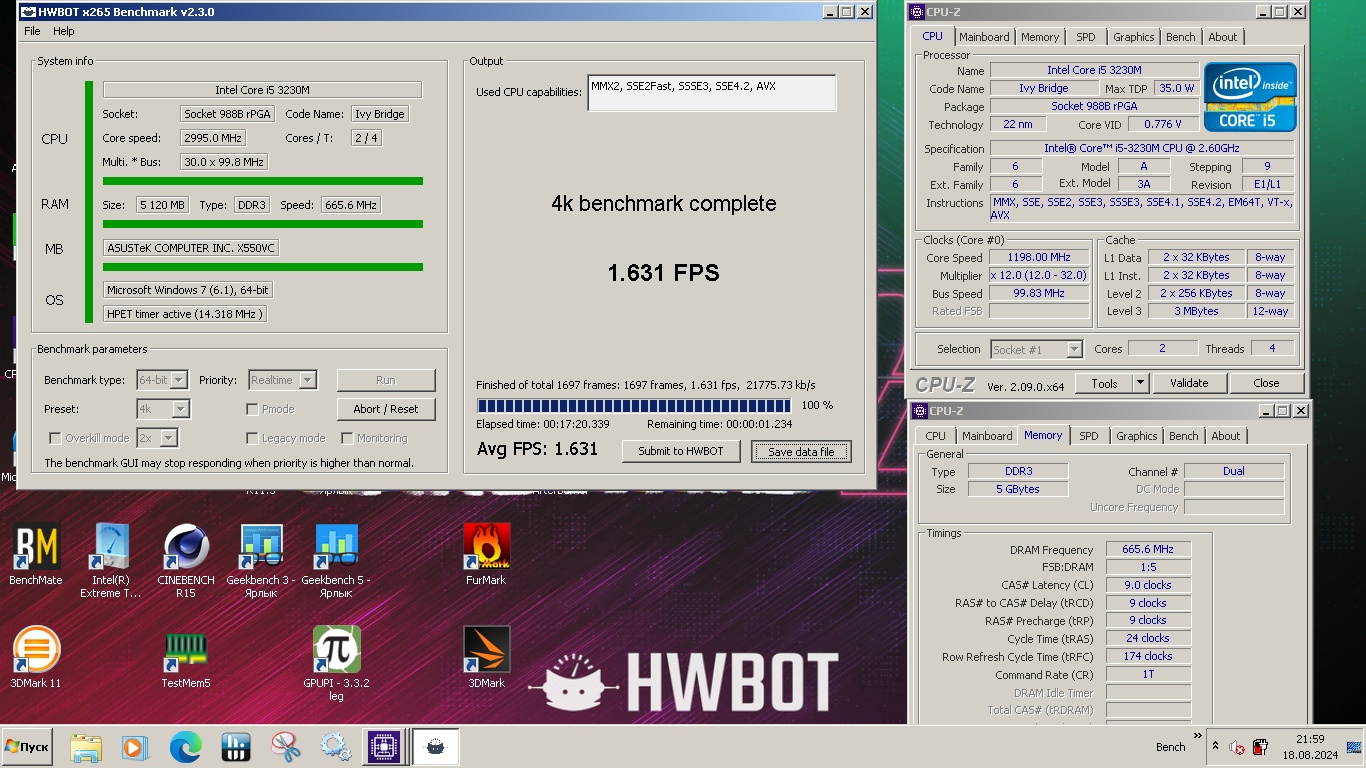Switch to HWBOT x265 taskbar button
The image size is (1366, 768).
click(436, 746)
